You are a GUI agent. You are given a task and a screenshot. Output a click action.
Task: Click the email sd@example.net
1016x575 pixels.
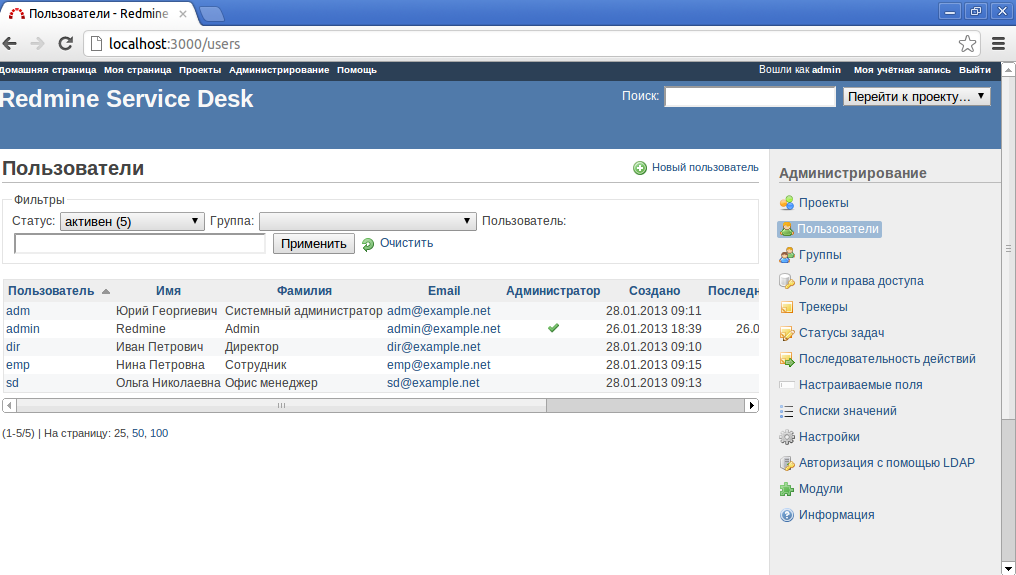pyautogui.click(x=433, y=383)
